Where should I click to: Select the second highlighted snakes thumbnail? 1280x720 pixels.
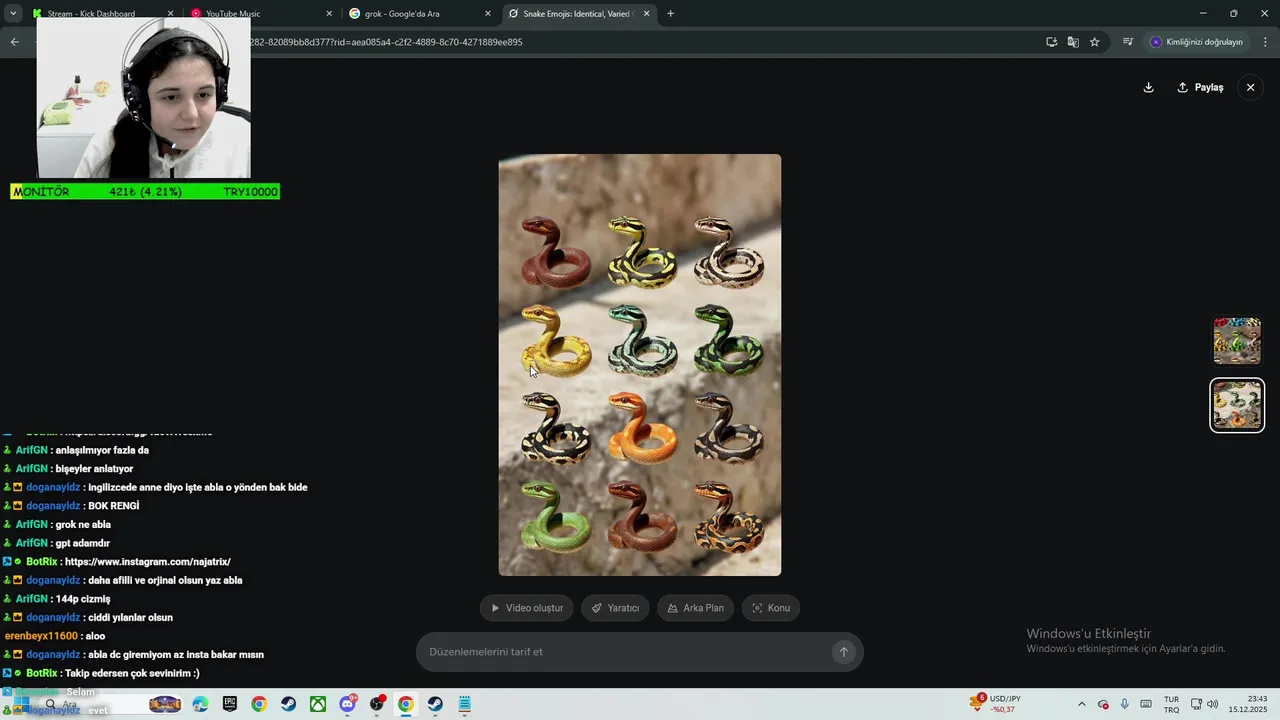point(1237,405)
